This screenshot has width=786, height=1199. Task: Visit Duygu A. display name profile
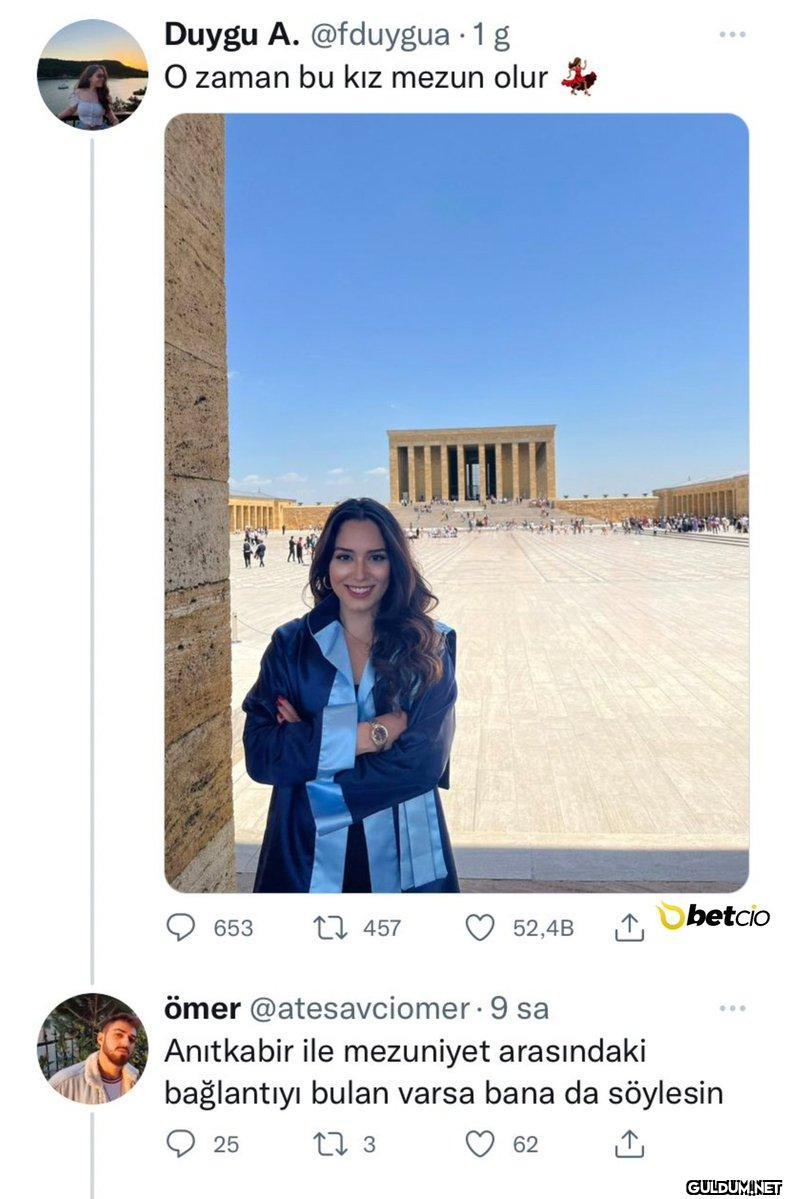[x=232, y=35]
